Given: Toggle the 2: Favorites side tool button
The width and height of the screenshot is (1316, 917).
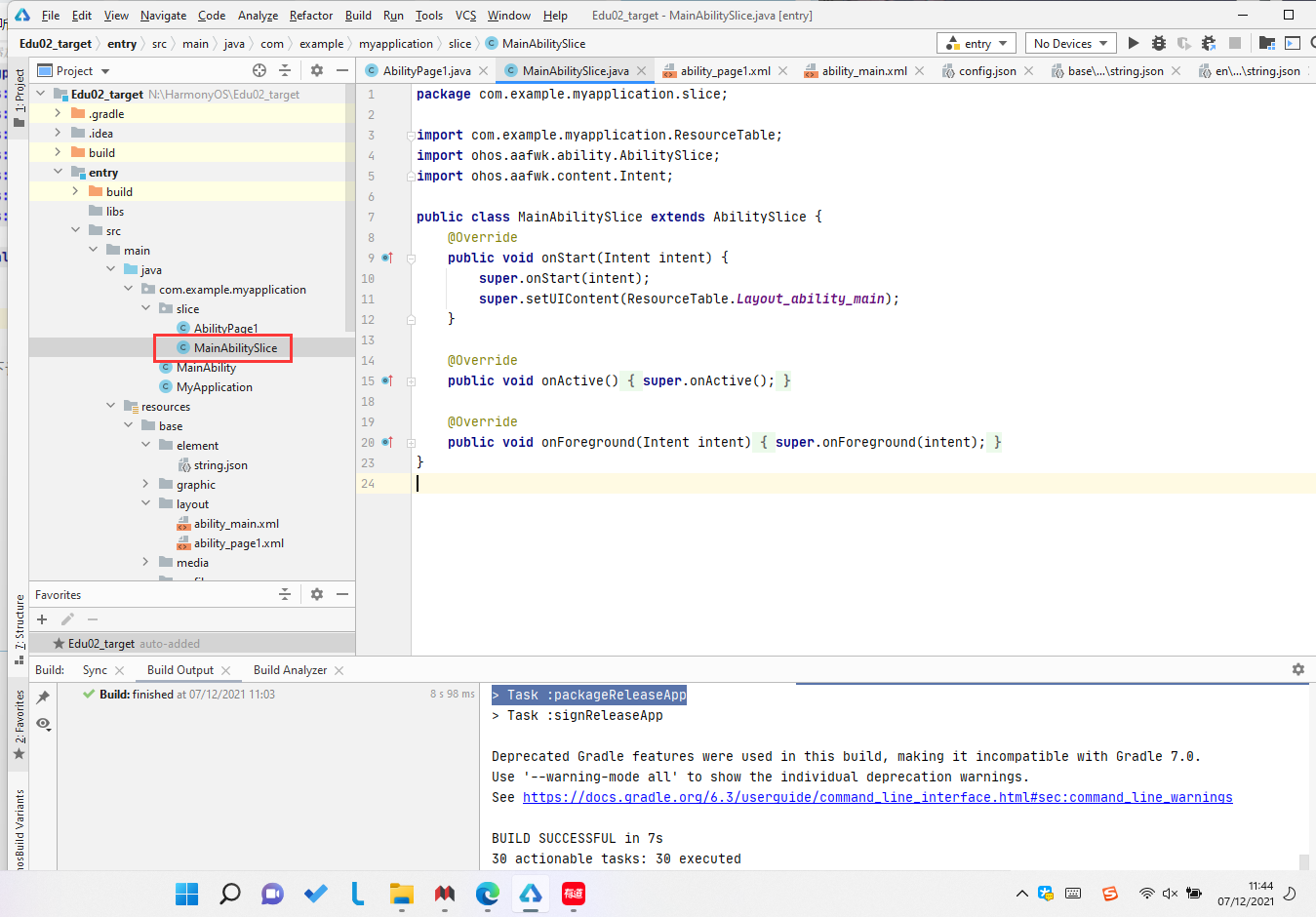Looking at the screenshot, I should click(20, 725).
